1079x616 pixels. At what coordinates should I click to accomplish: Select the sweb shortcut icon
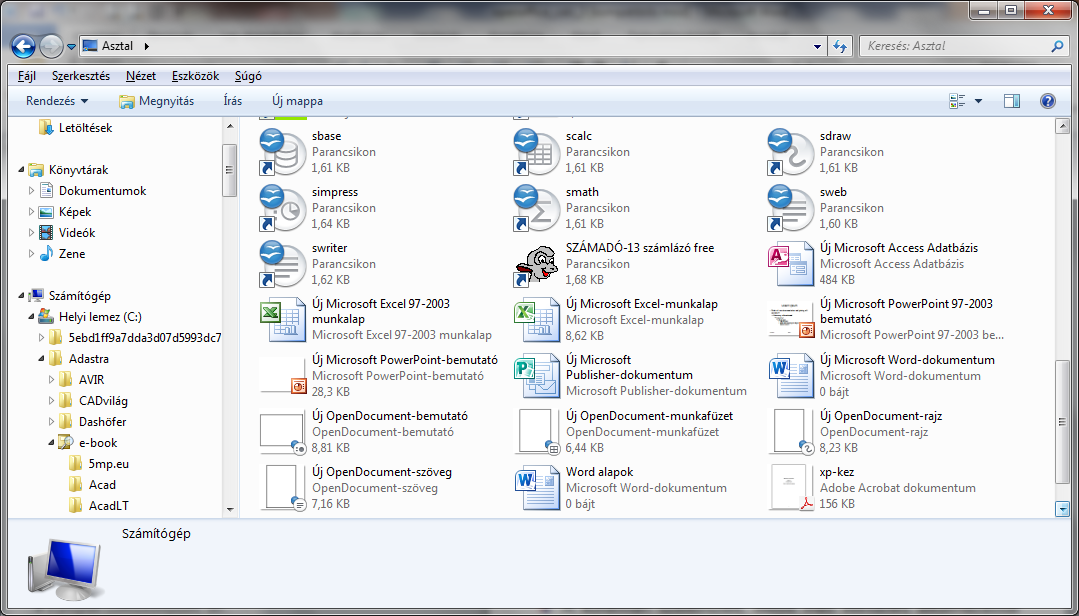[x=790, y=207]
